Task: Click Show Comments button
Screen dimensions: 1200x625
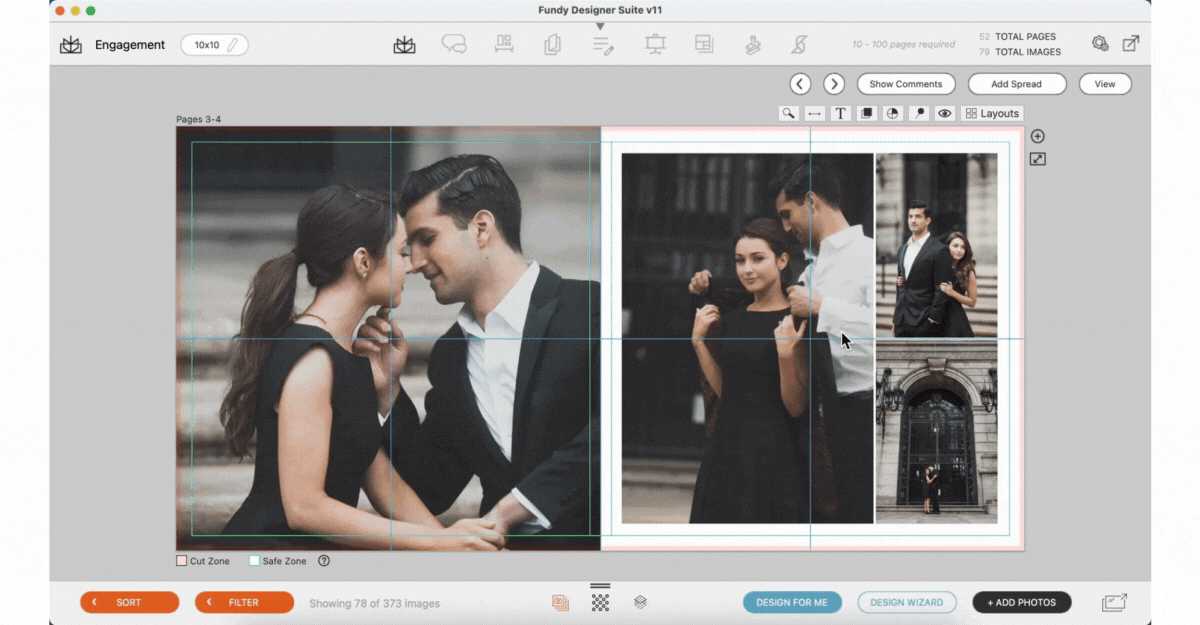Action: click(x=906, y=84)
